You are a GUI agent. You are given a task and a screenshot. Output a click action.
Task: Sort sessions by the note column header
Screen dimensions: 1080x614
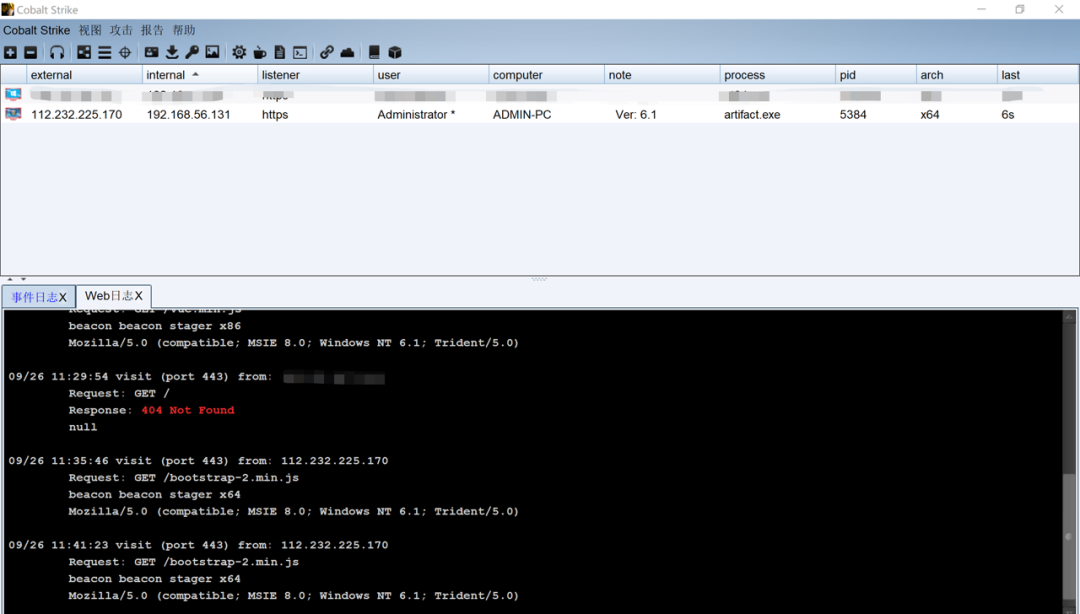[663, 75]
